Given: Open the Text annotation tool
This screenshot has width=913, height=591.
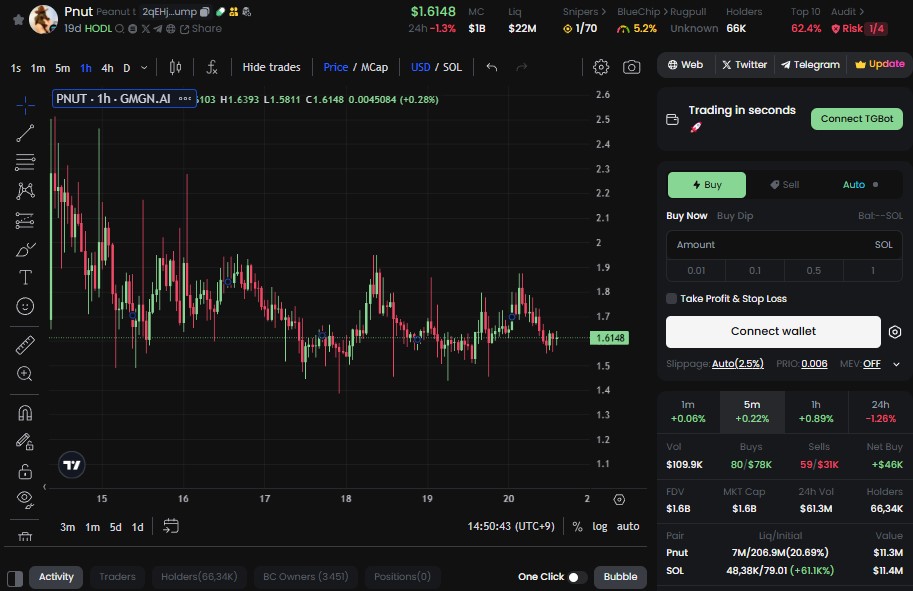Looking at the screenshot, I should point(23,277).
